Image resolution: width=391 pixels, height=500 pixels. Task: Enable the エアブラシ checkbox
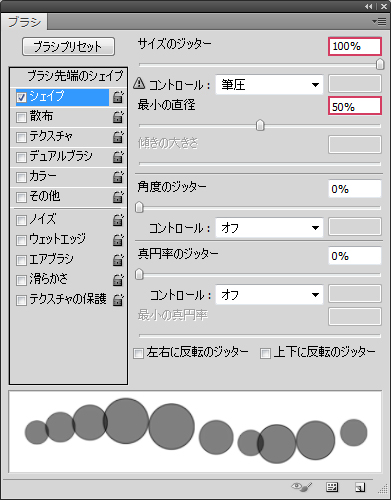coord(21,260)
